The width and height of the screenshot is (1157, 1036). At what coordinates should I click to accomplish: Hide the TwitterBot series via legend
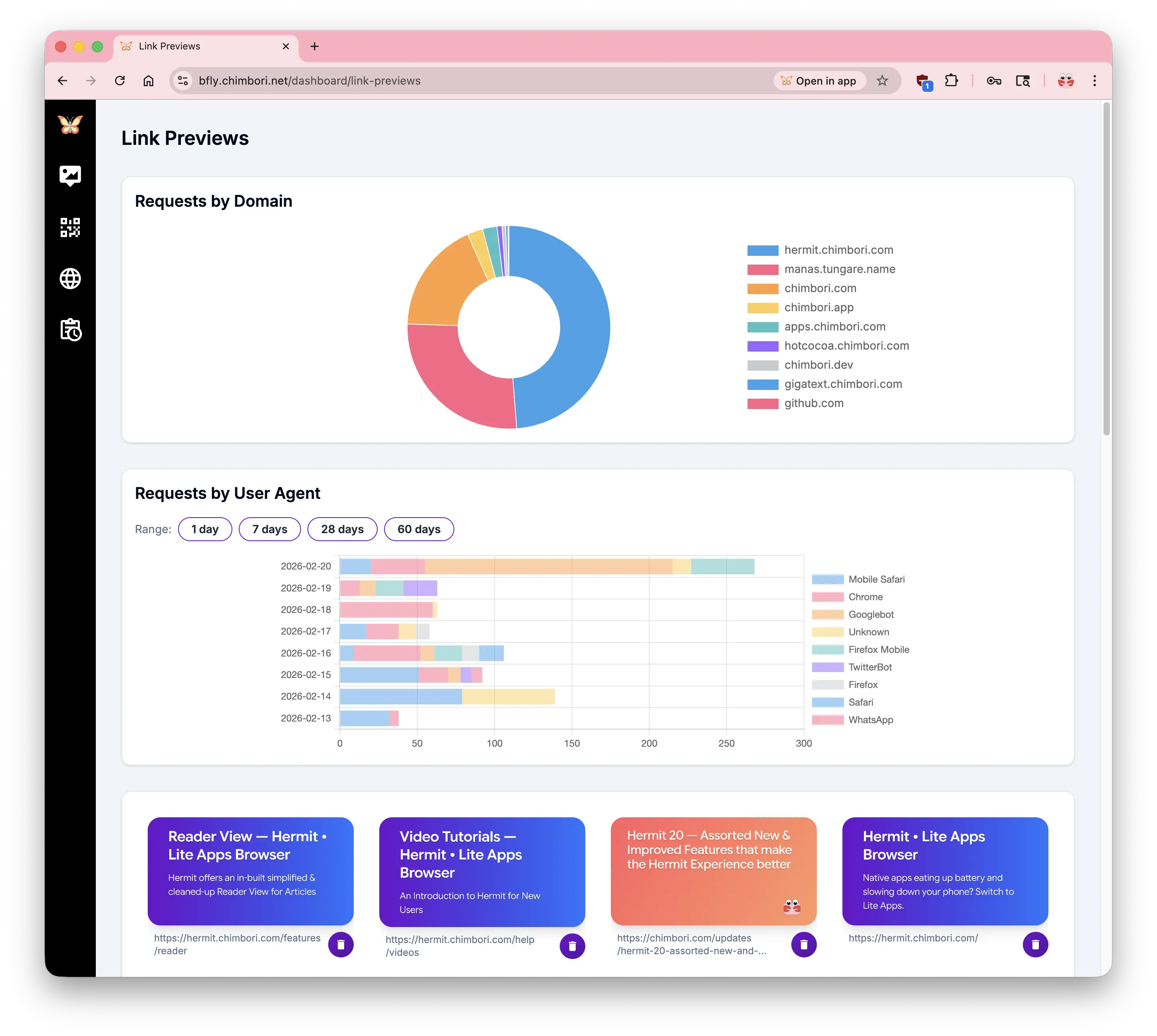pyautogui.click(x=870, y=667)
